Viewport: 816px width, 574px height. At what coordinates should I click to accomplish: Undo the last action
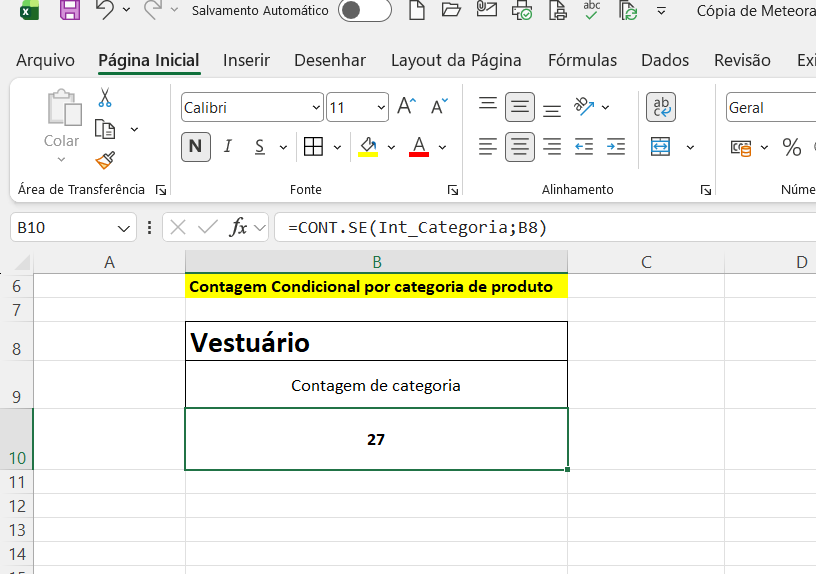[x=105, y=10]
